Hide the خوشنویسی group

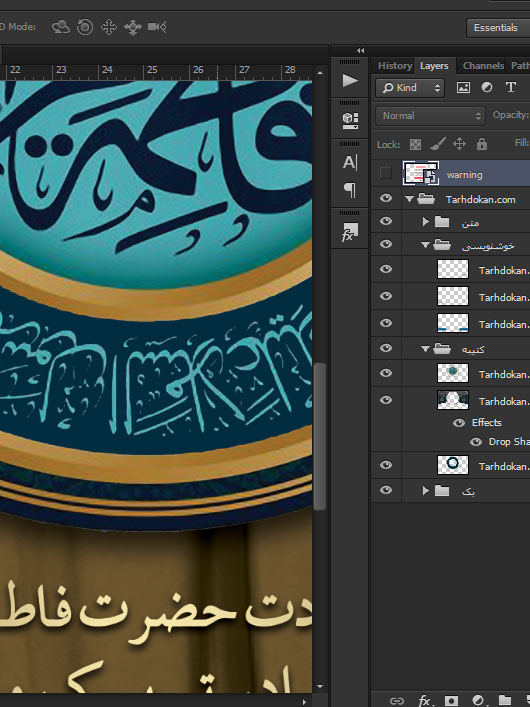(x=386, y=244)
